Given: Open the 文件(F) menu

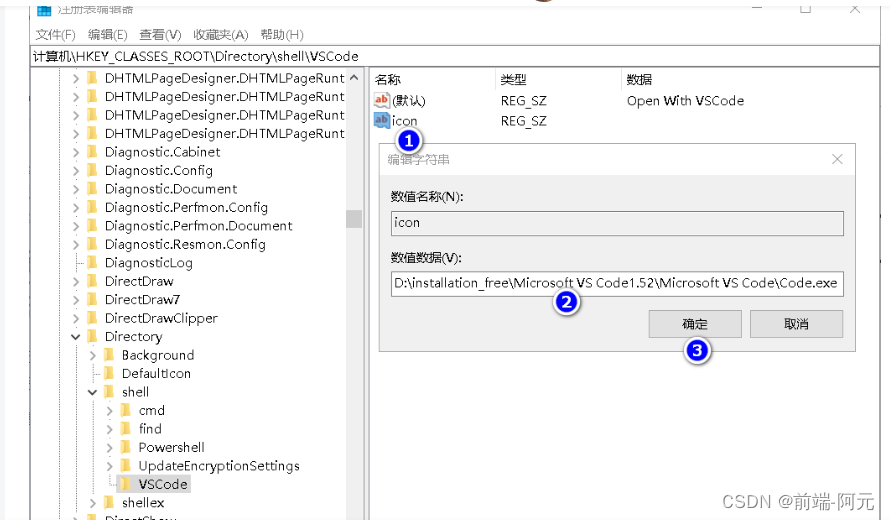Looking at the screenshot, I should 55,35.
